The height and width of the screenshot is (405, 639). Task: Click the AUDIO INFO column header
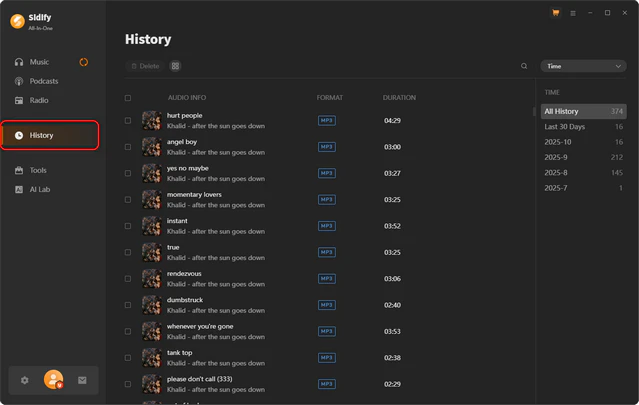coord(187,98)
